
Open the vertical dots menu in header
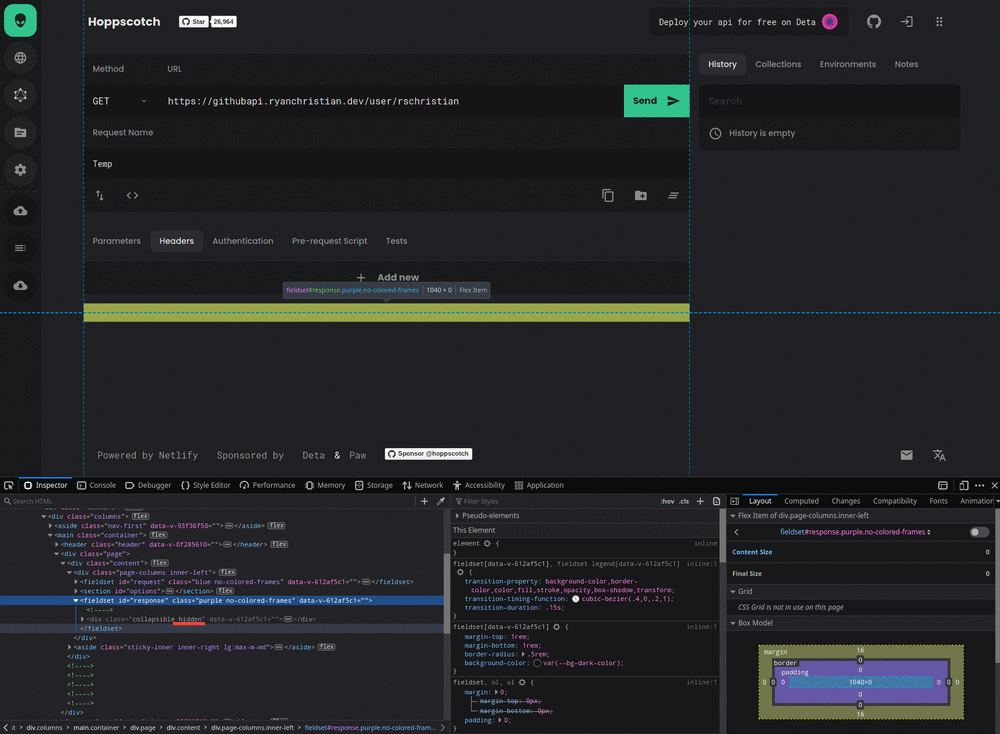[x=939, y=22]
